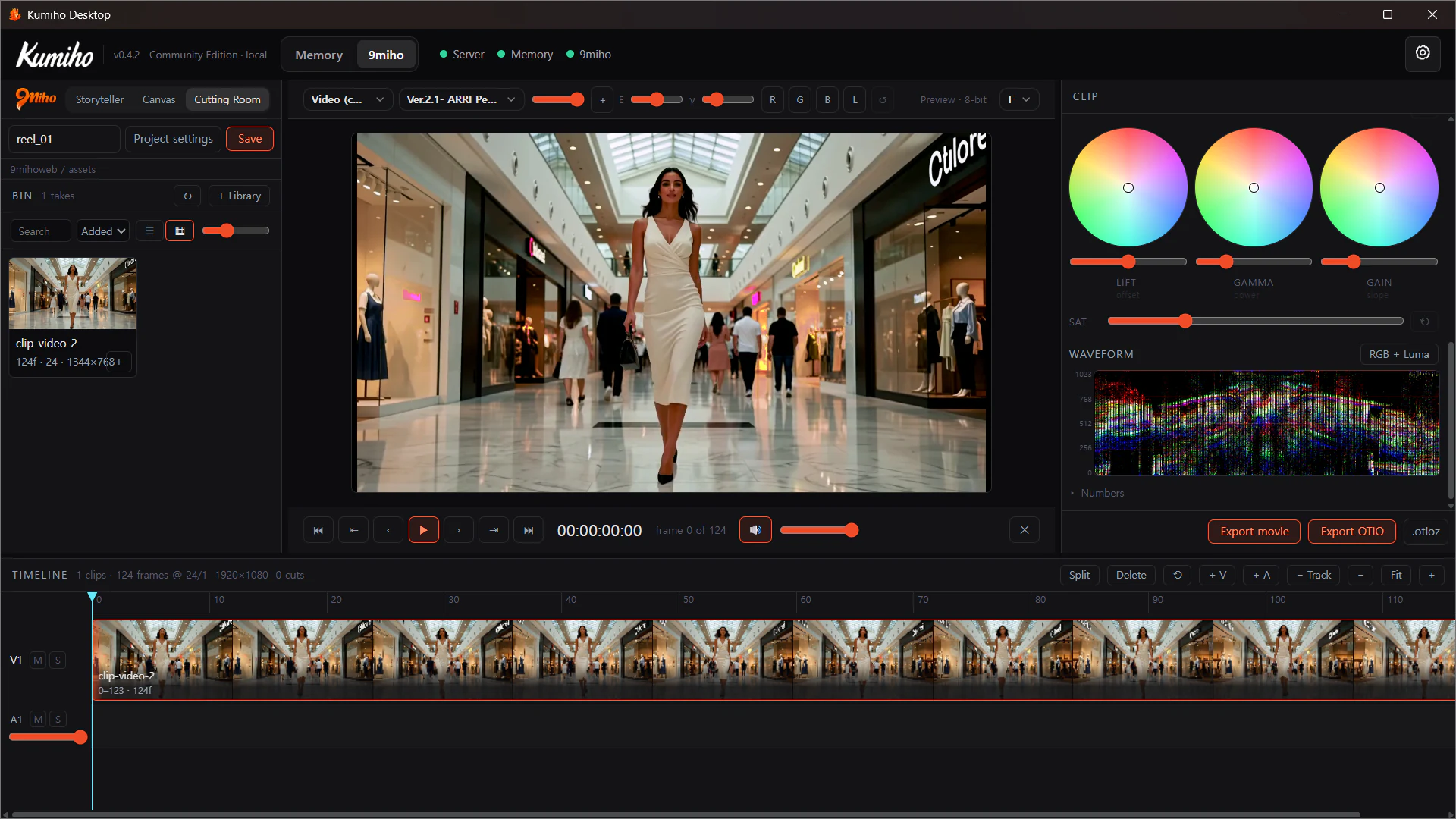Open the Canvas tab
Viewport: 1456px width, 819px height.
pyautogui.click(x=158, y=99)
